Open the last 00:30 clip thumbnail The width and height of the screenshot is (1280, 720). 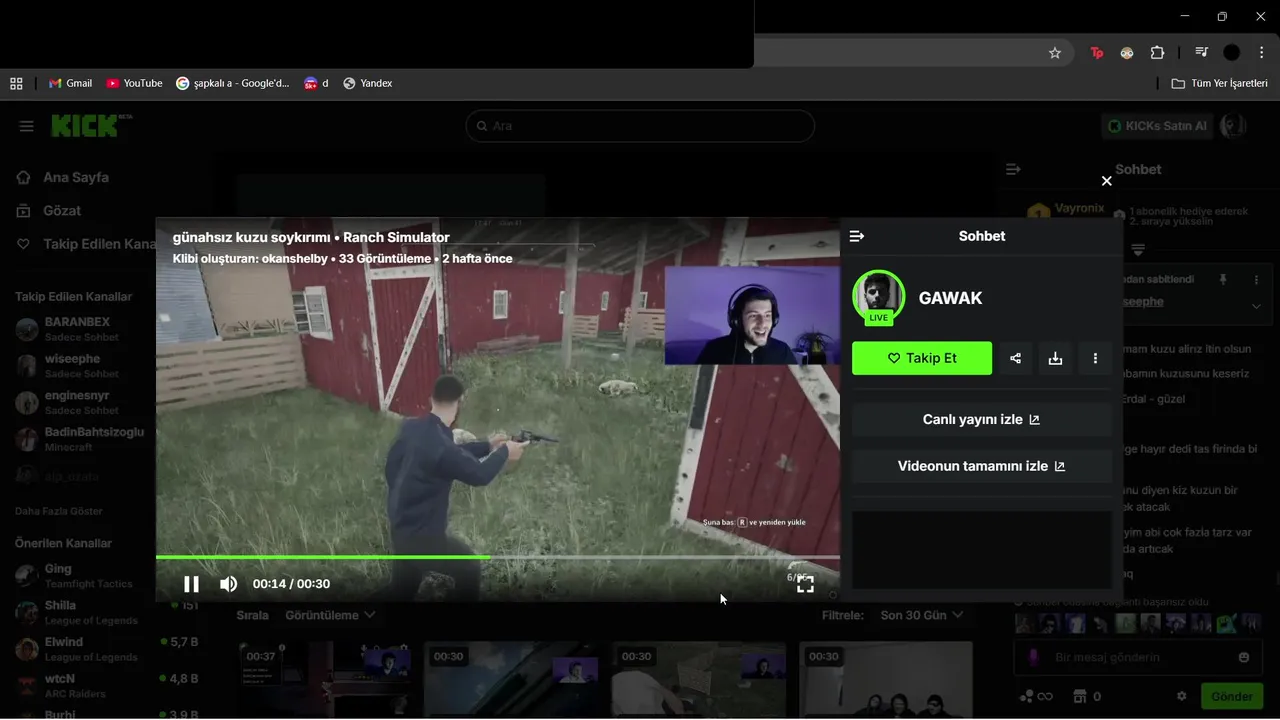pos(886,680)
